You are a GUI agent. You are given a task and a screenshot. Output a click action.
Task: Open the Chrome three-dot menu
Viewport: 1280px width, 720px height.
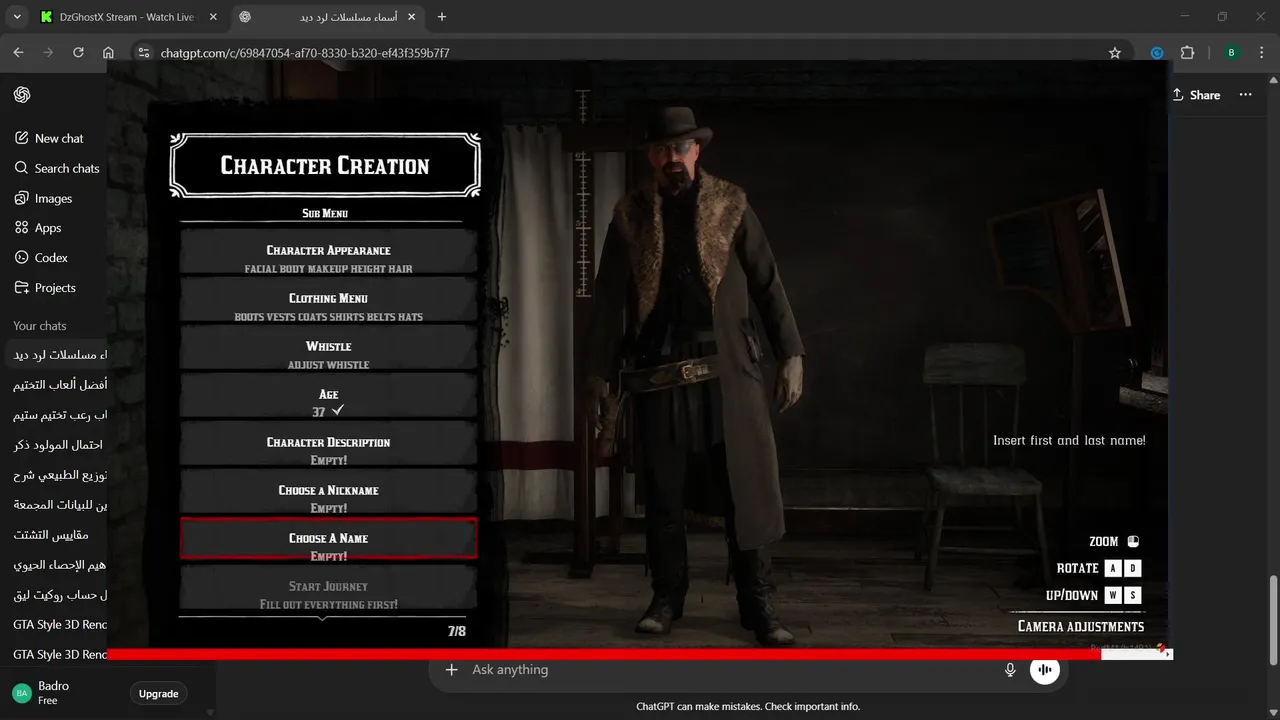pos(1261,53)
